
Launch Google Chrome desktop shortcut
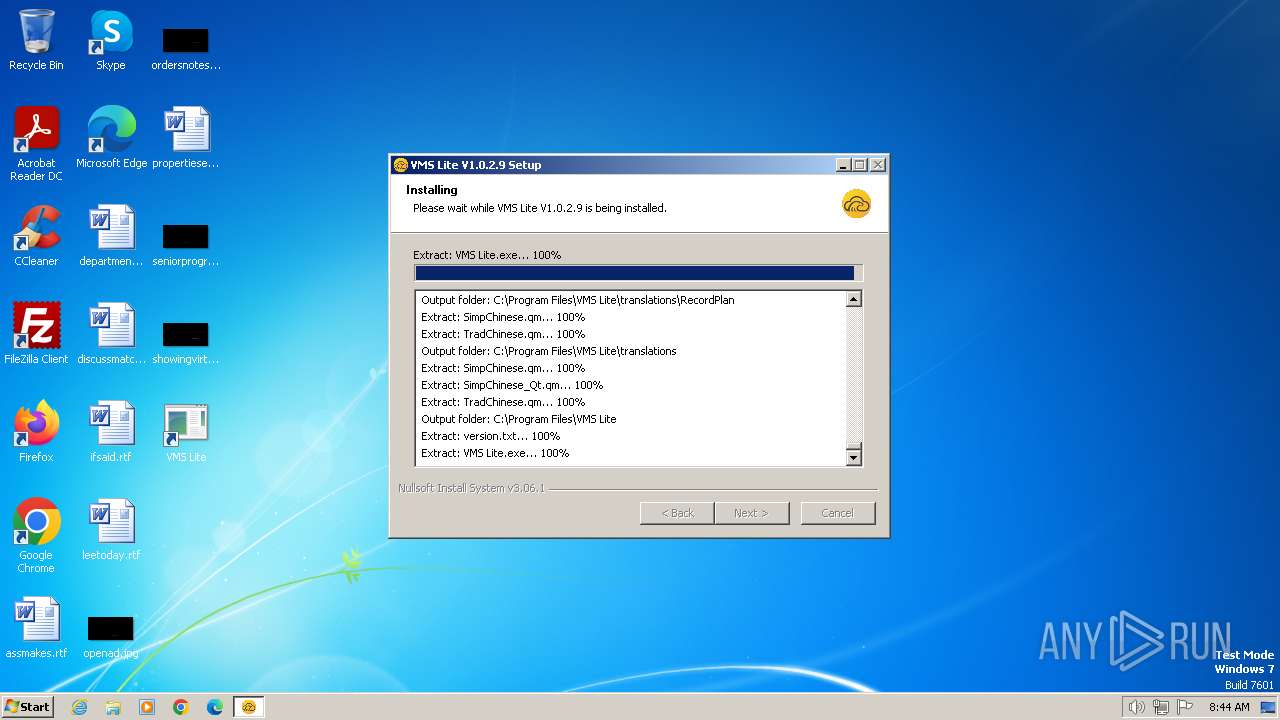(36, 535)
